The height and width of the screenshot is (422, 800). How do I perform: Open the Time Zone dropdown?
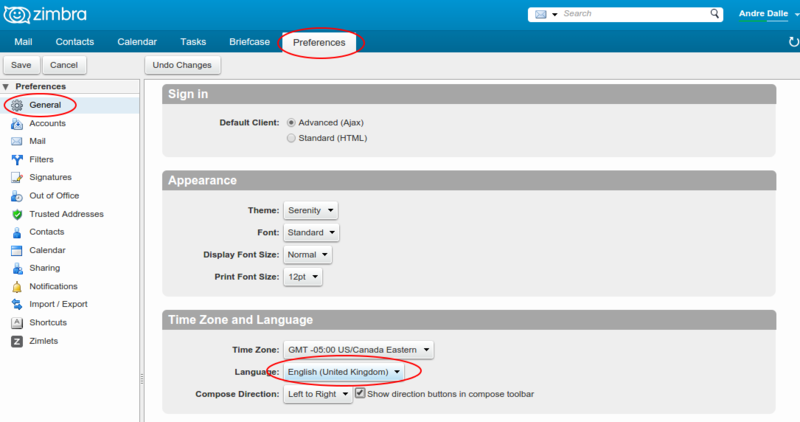pyautogui.click(x=359, y=350)
